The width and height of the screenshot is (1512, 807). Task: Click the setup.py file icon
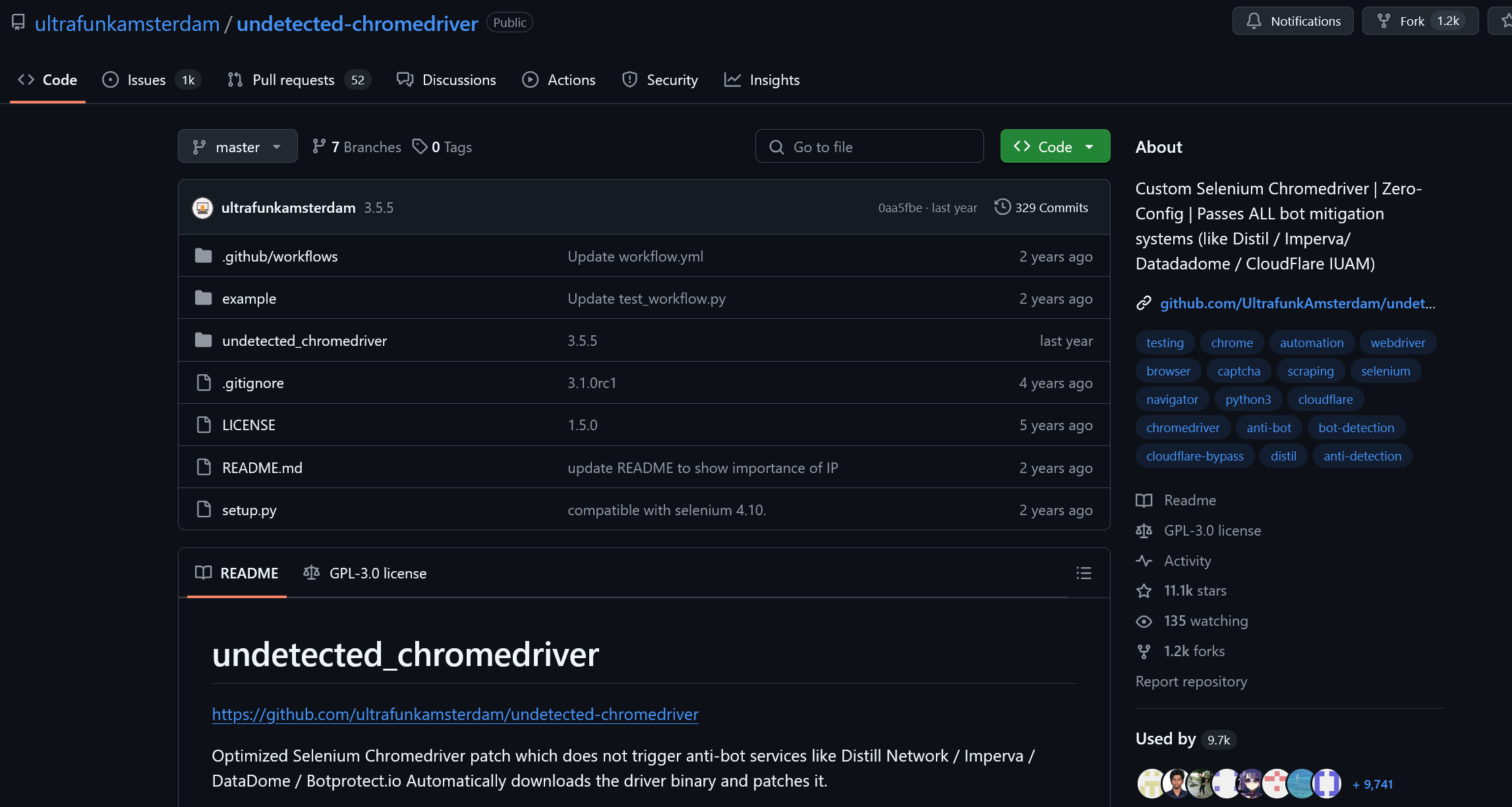point(204,509)
